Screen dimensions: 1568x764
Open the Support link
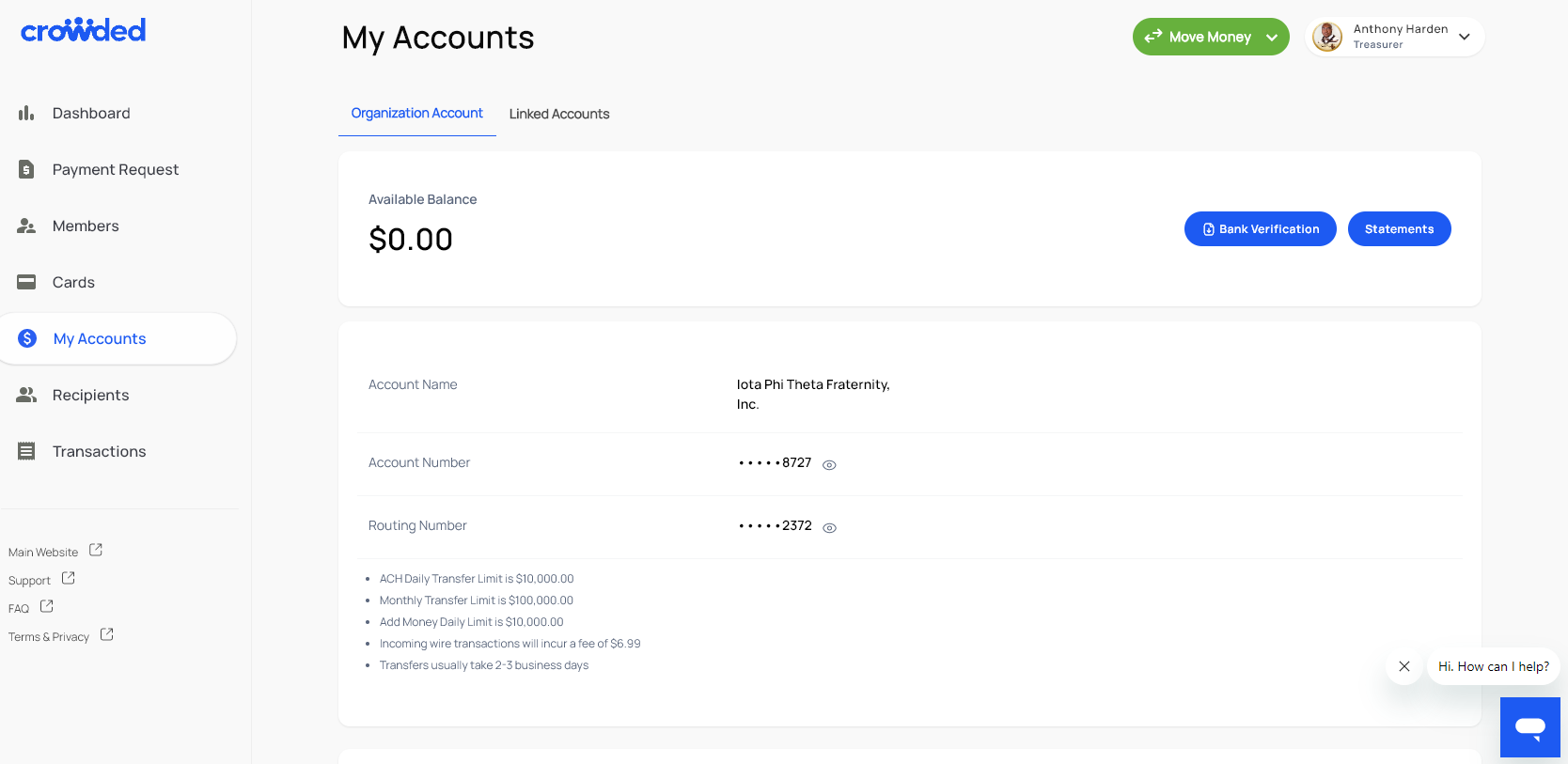(x=29, y=580)
